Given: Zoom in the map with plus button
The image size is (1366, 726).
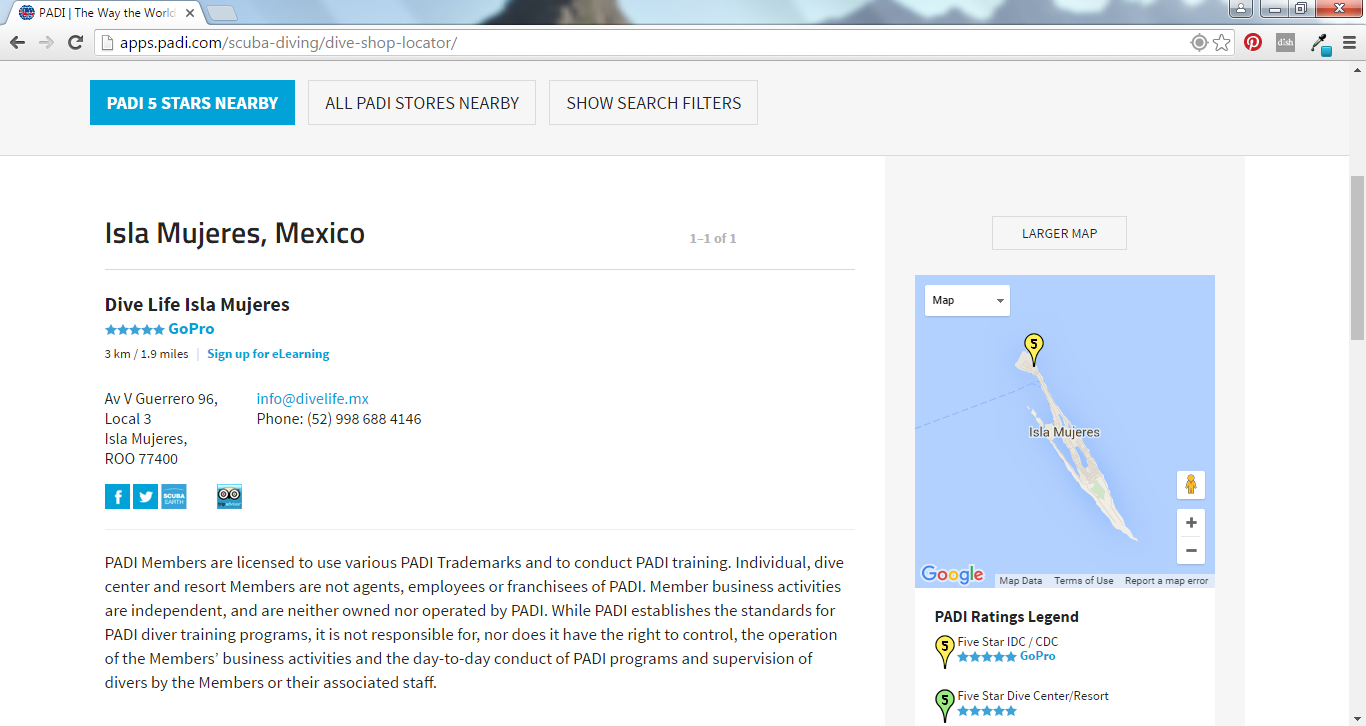Looking at the screenshot, I should [1191, 523].
